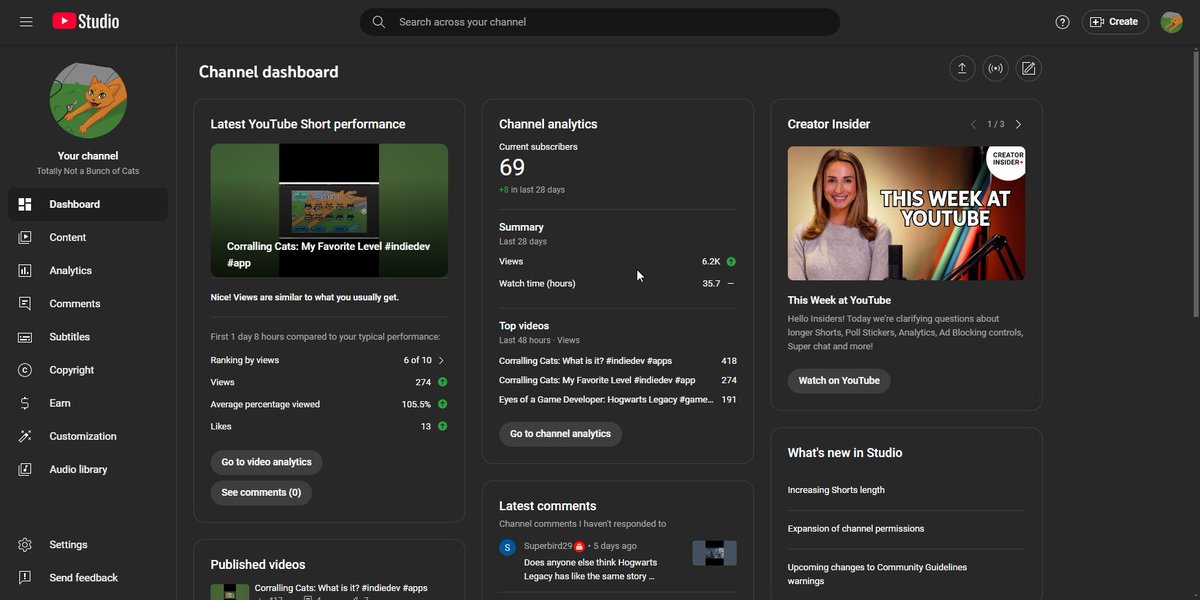This screenshot has height=600, width=1200.
Task: Click the green Views up-arrow in Short performance
Action: point(442,382)
